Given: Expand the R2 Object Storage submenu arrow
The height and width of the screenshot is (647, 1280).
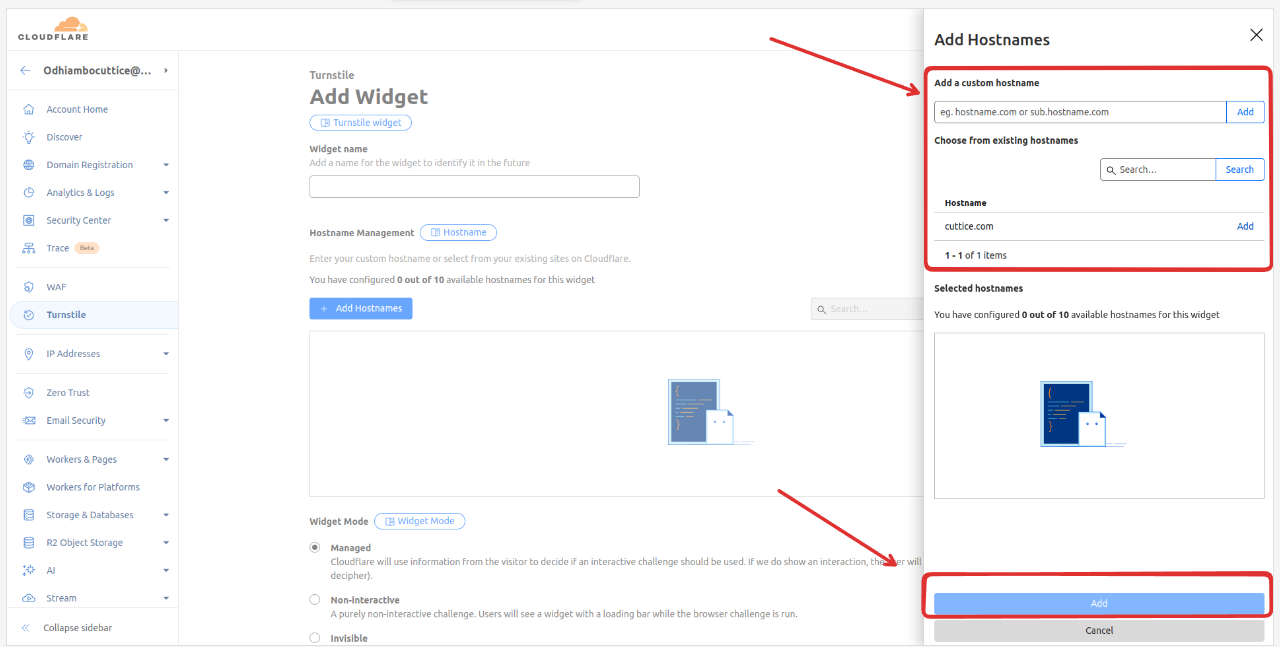Looking at the screenshot, I should click(x=166, y=543).
